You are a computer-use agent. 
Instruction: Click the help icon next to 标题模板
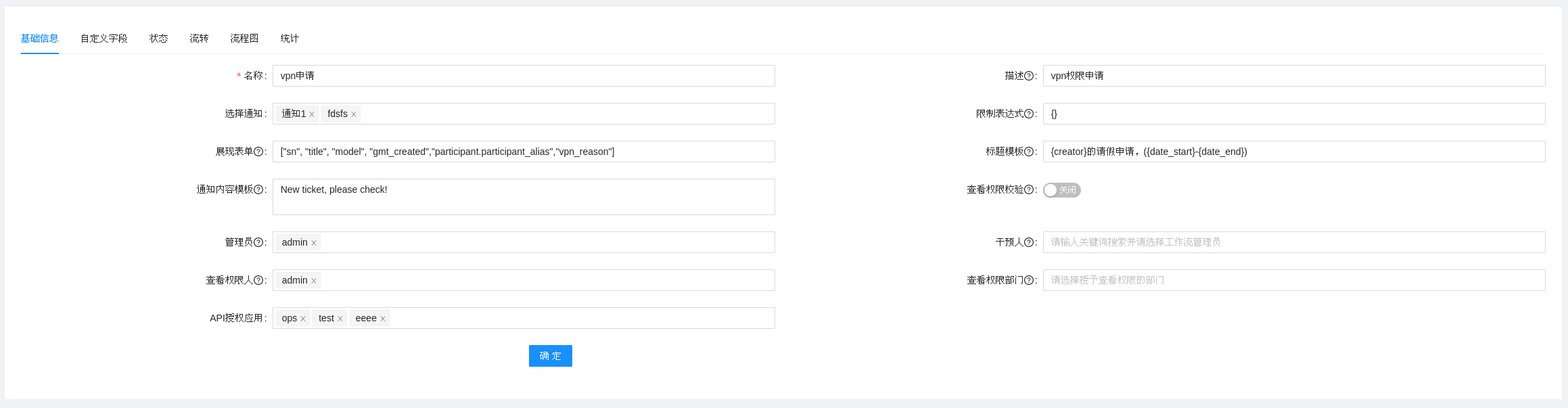point(1030,152)
